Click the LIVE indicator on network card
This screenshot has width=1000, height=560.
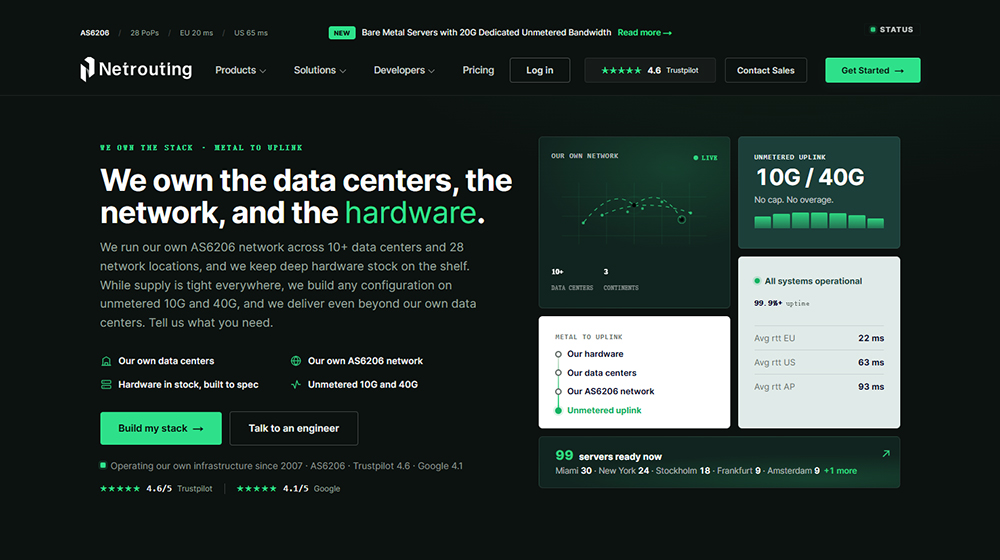tap(705, 158)
